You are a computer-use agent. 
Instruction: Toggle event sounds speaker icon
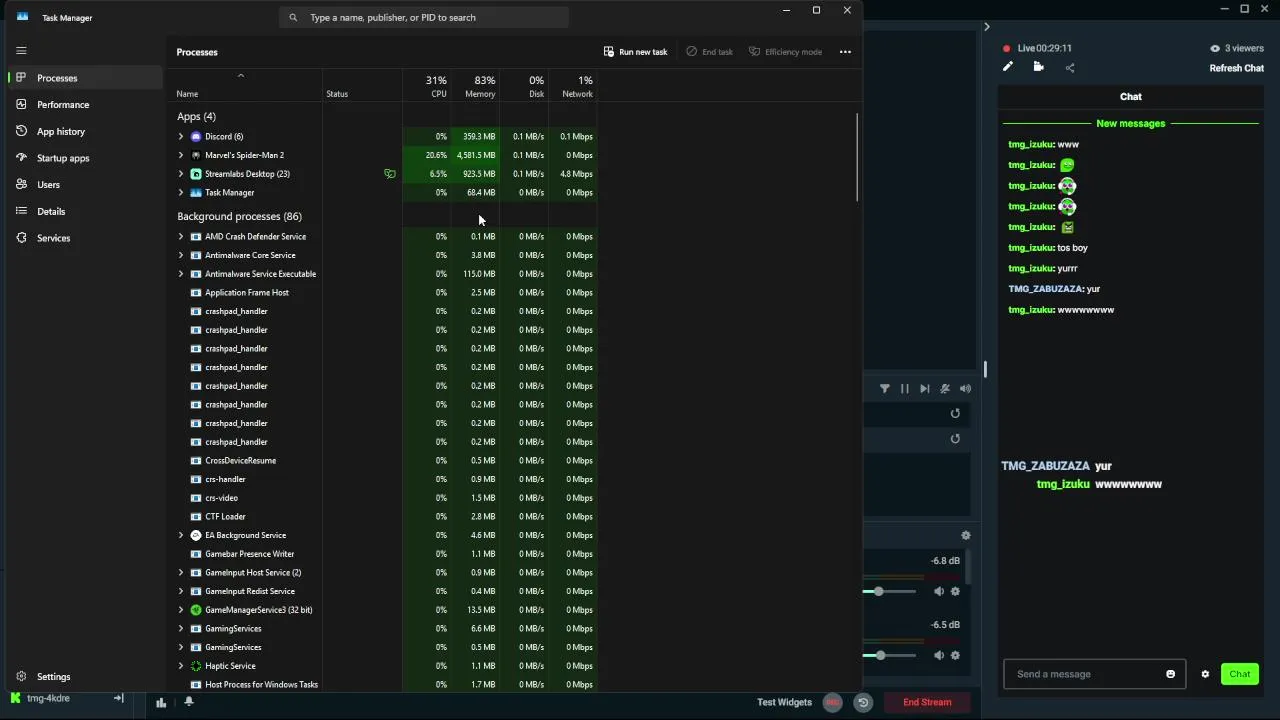pos(965,389)
